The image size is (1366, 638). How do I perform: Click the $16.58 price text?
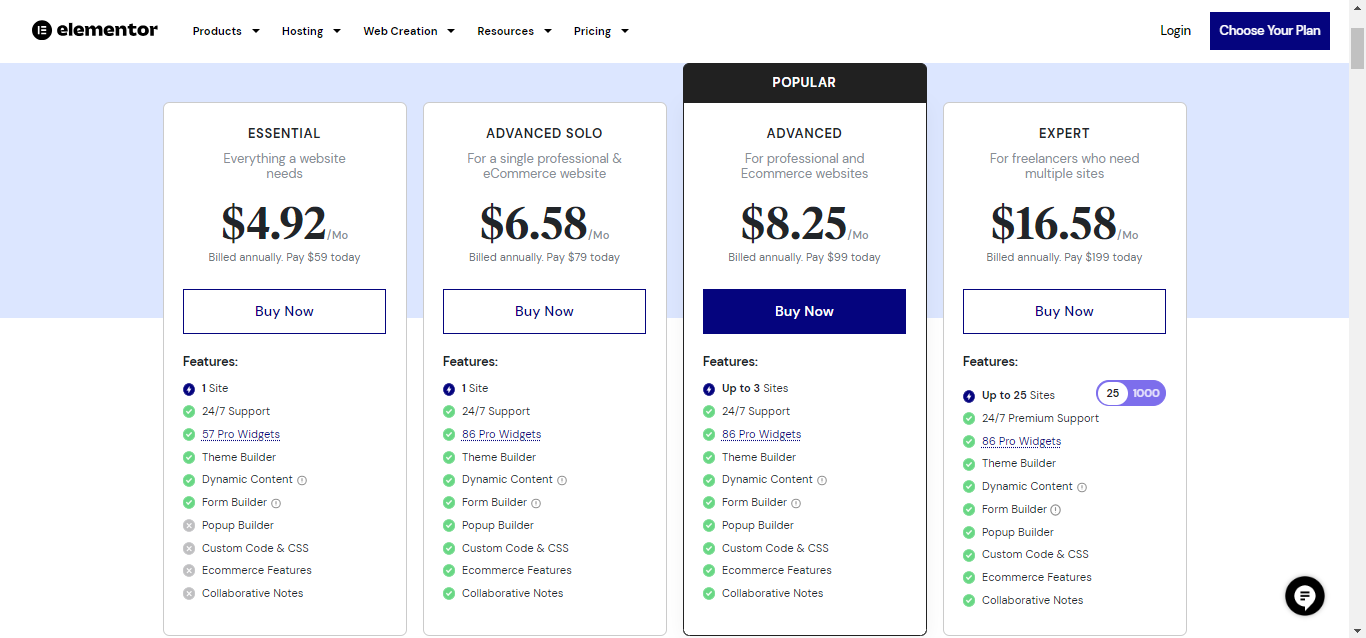click(1053, 223)
